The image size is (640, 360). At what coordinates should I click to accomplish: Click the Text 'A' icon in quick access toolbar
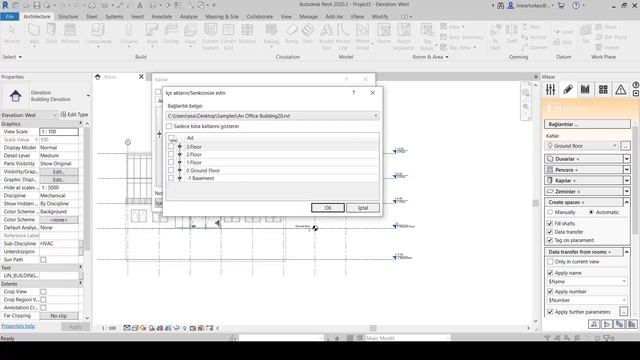[140, 5]
